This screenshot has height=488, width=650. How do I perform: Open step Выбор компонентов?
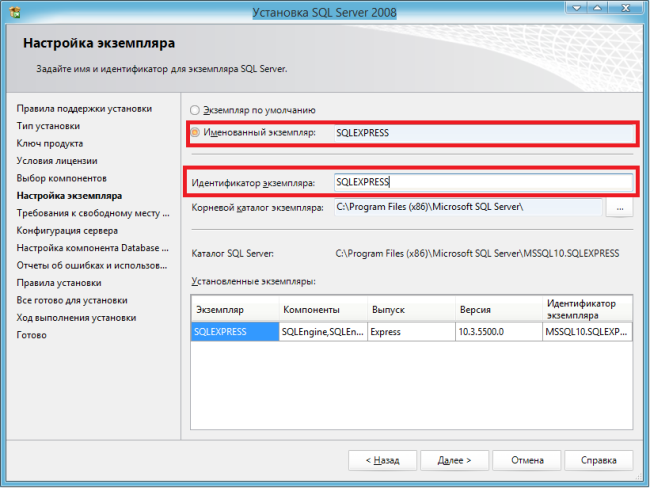(61, 178)
